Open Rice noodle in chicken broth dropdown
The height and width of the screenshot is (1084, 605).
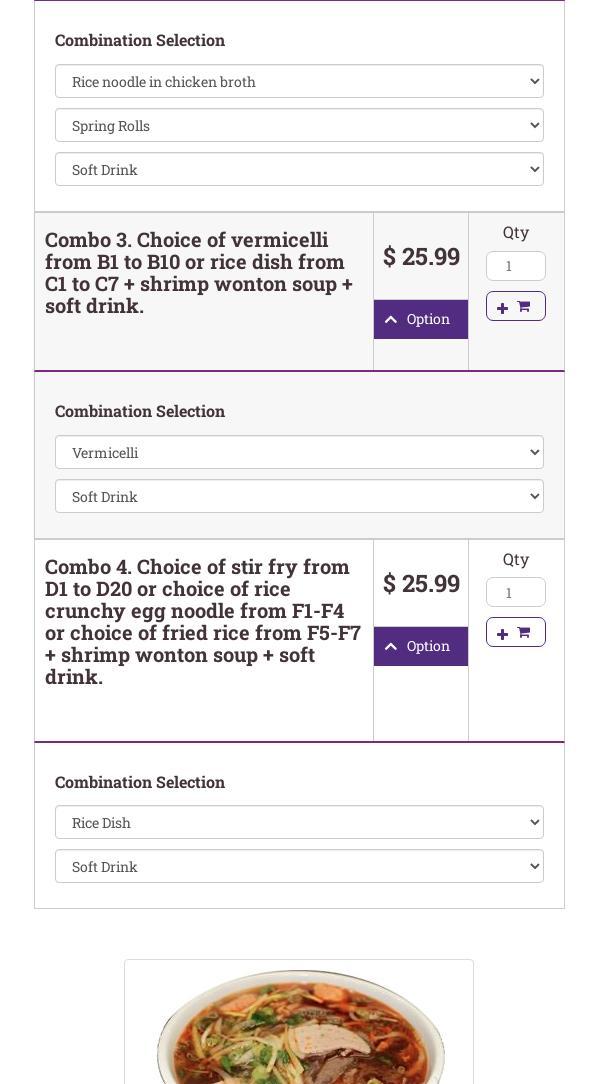pyautogui.click(x=299, y=82)
